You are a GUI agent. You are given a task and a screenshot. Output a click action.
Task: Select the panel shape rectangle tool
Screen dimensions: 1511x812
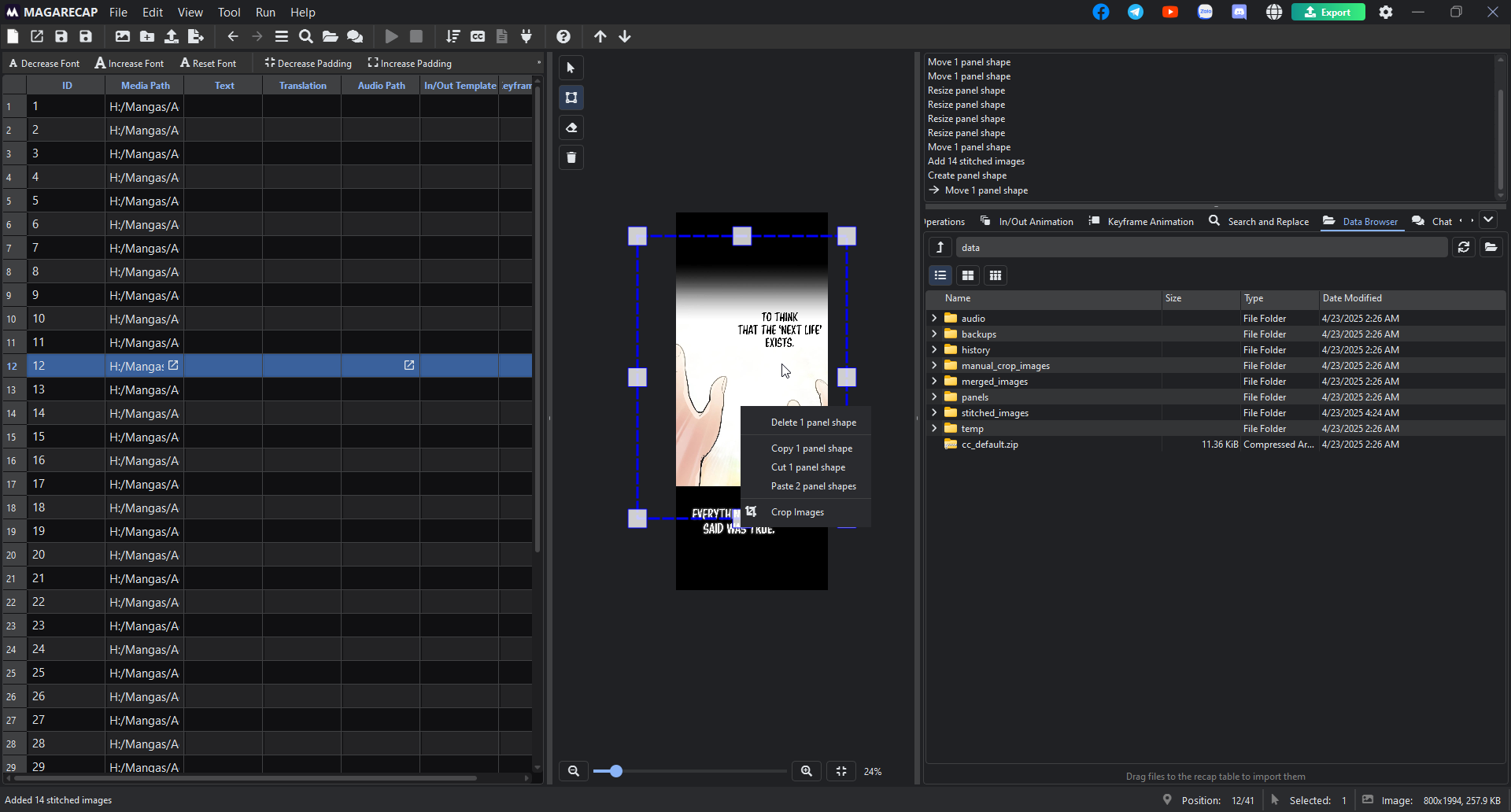pos(571,98)
